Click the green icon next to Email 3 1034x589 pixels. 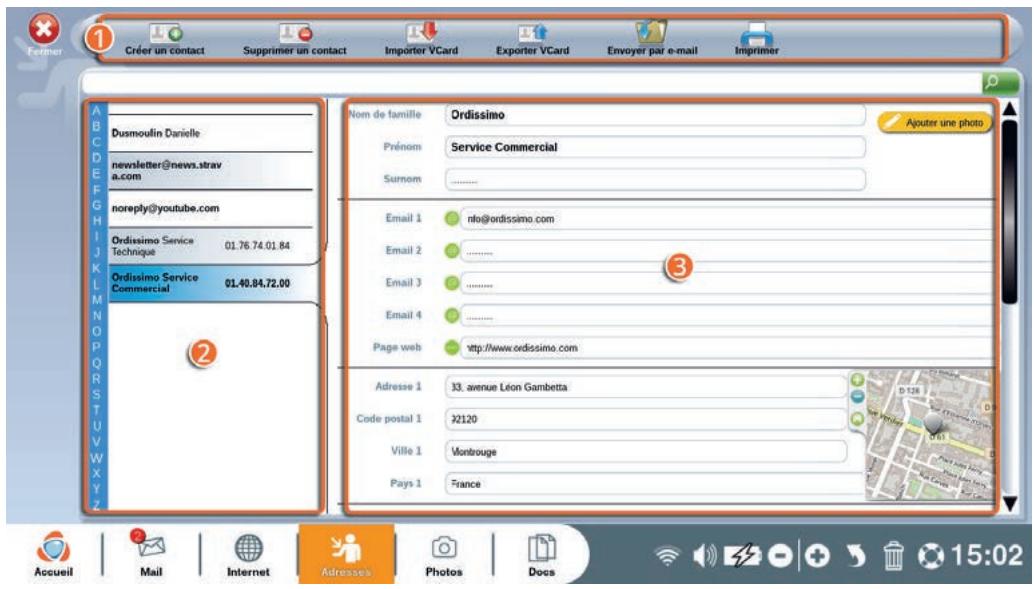(x=452, y=283)
